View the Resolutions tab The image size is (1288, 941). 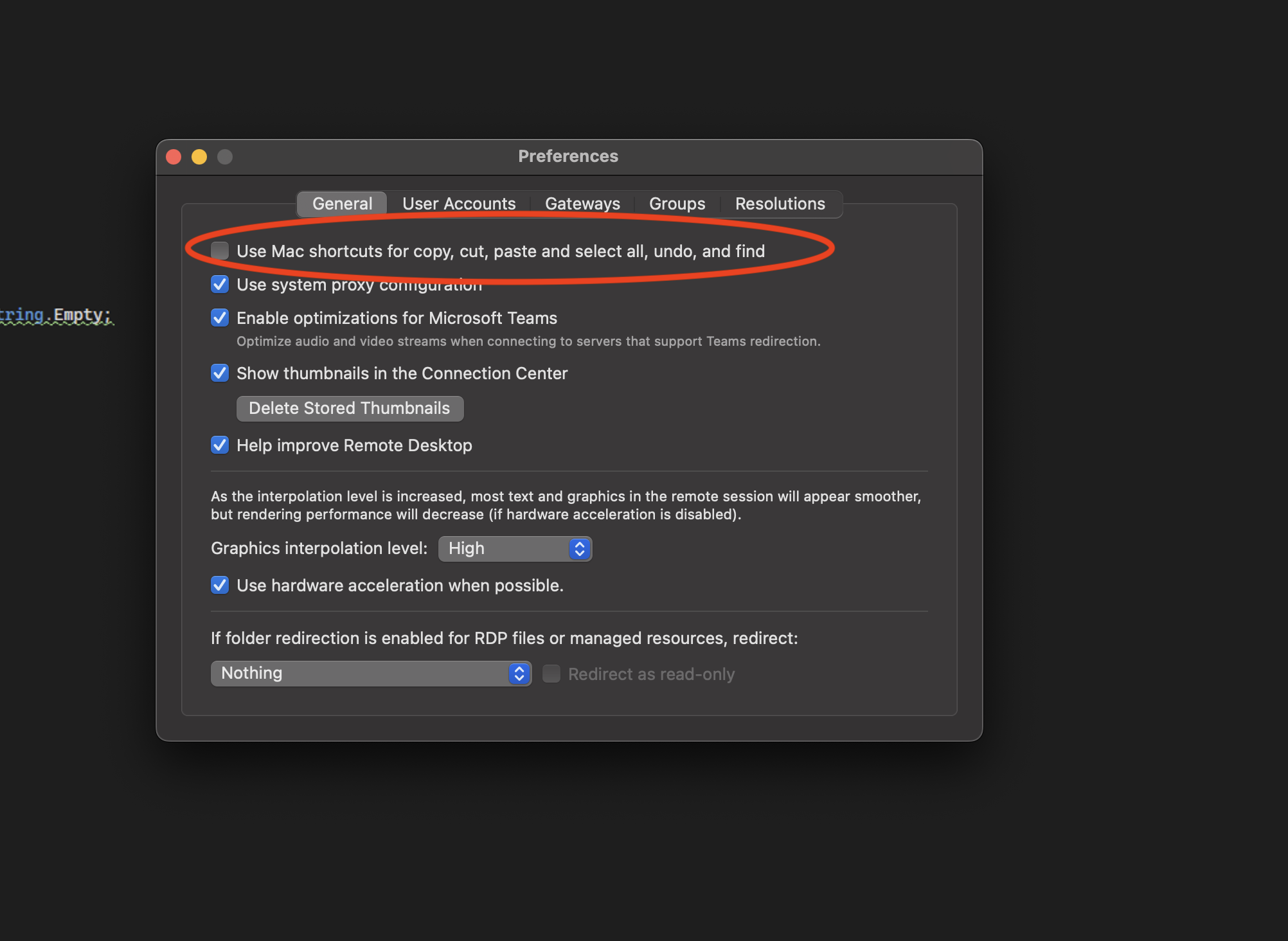pyautogui.click(x=780, y=203)
